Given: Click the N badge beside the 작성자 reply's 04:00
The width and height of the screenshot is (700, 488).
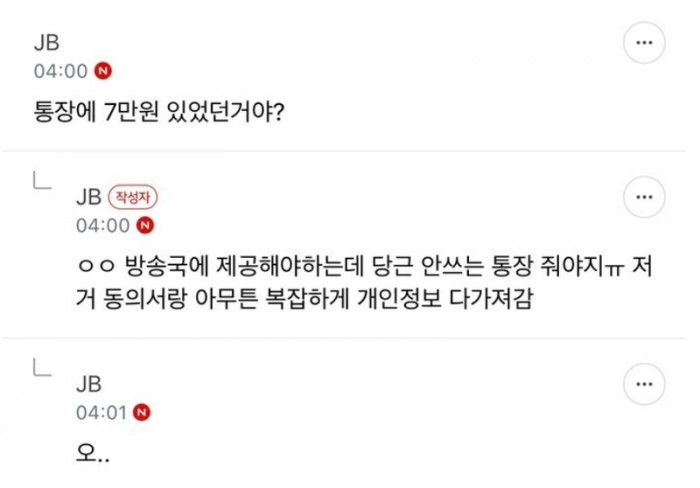Looking at the screenshot, I should click(x=145, y=225).
